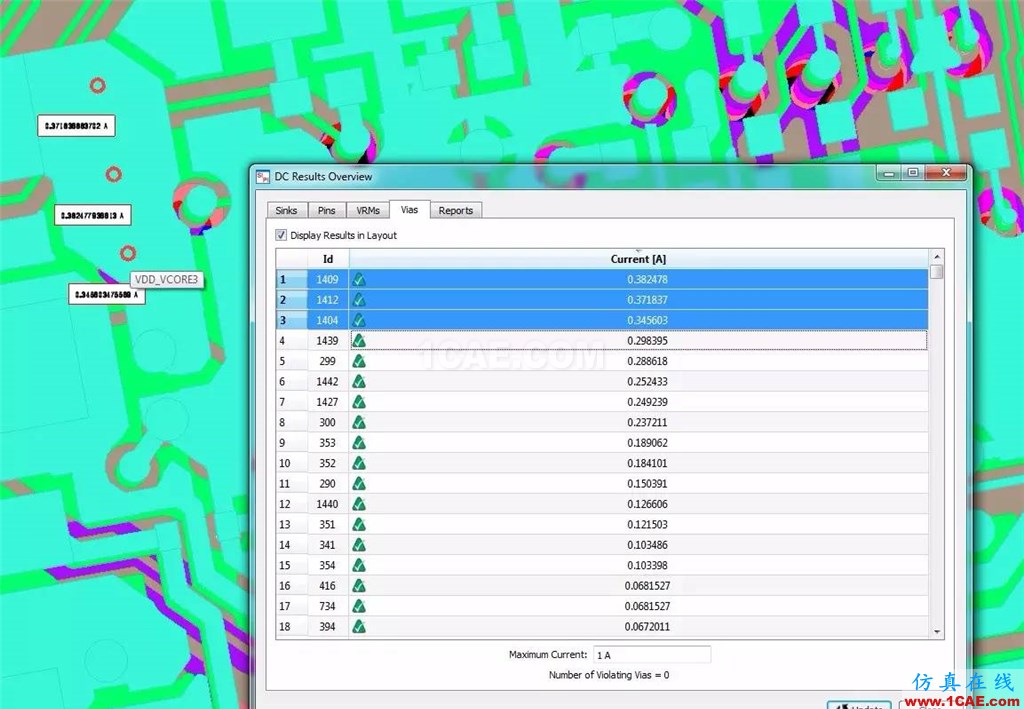Click the VDD_VCORE3 net tooltip in layout
Screen dimensions: 1024x709
click(x=166, y=279)
